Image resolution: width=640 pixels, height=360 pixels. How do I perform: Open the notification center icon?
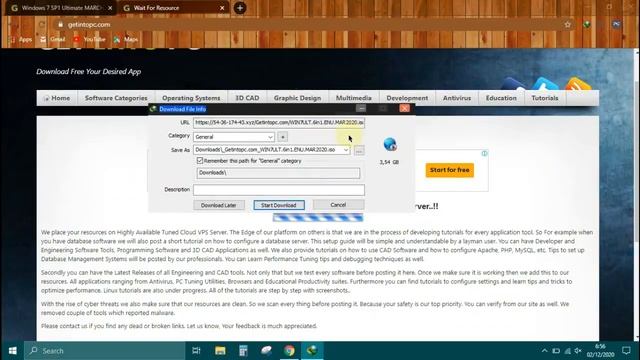[627, 351]
